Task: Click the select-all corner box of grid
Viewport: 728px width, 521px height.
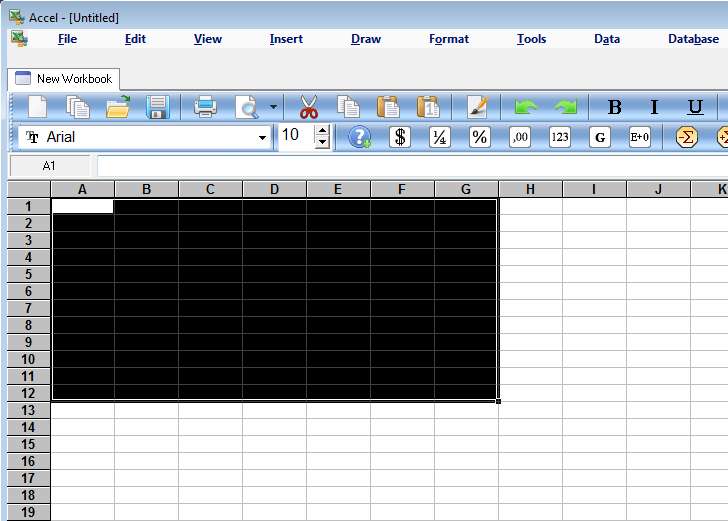Action: pyautogui.click(x=29, y=189)
